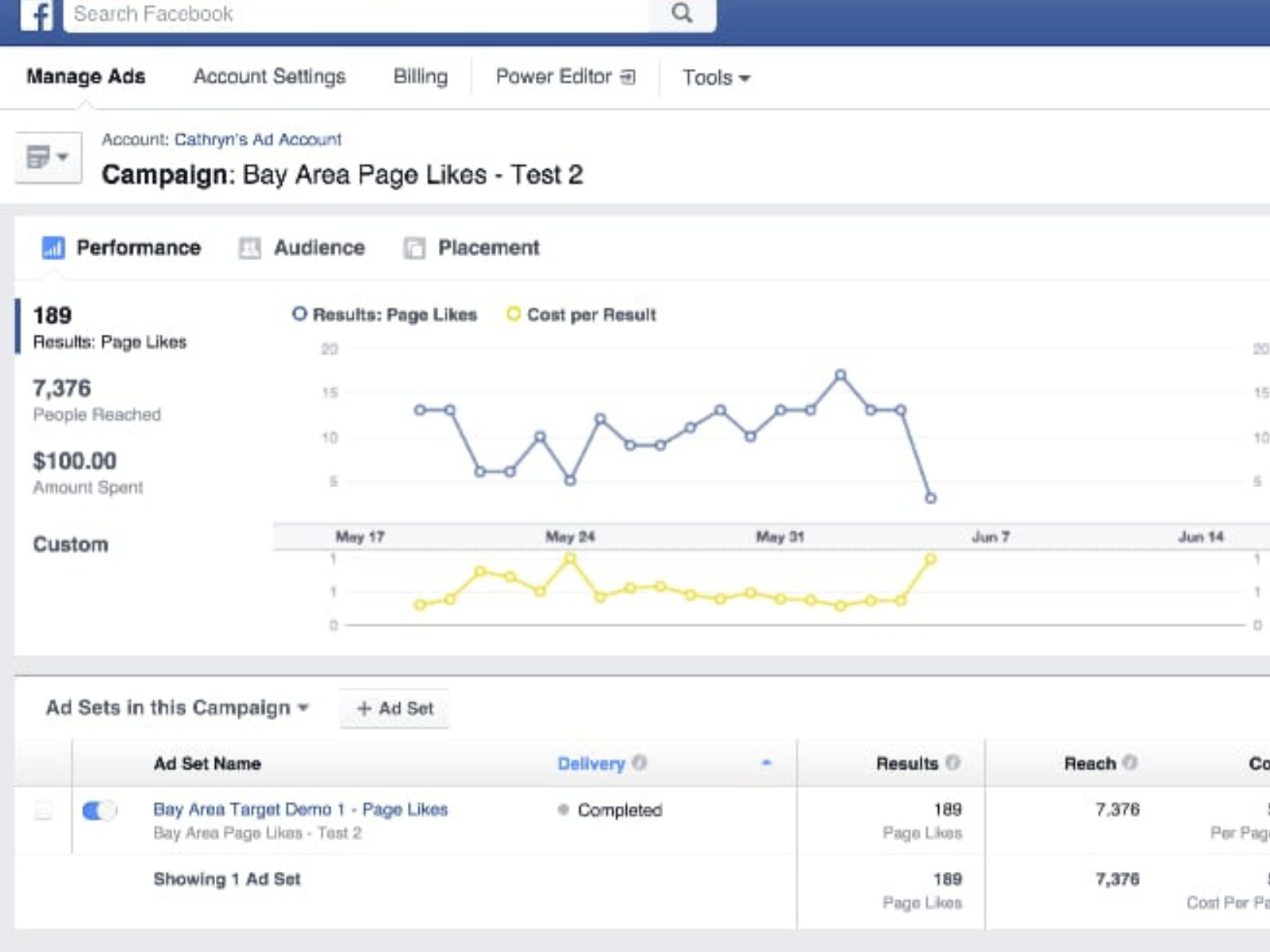This screenshot has height=952, width=1270.
Task: Click the Reach info icon
Action: [x=1130, y=762]
